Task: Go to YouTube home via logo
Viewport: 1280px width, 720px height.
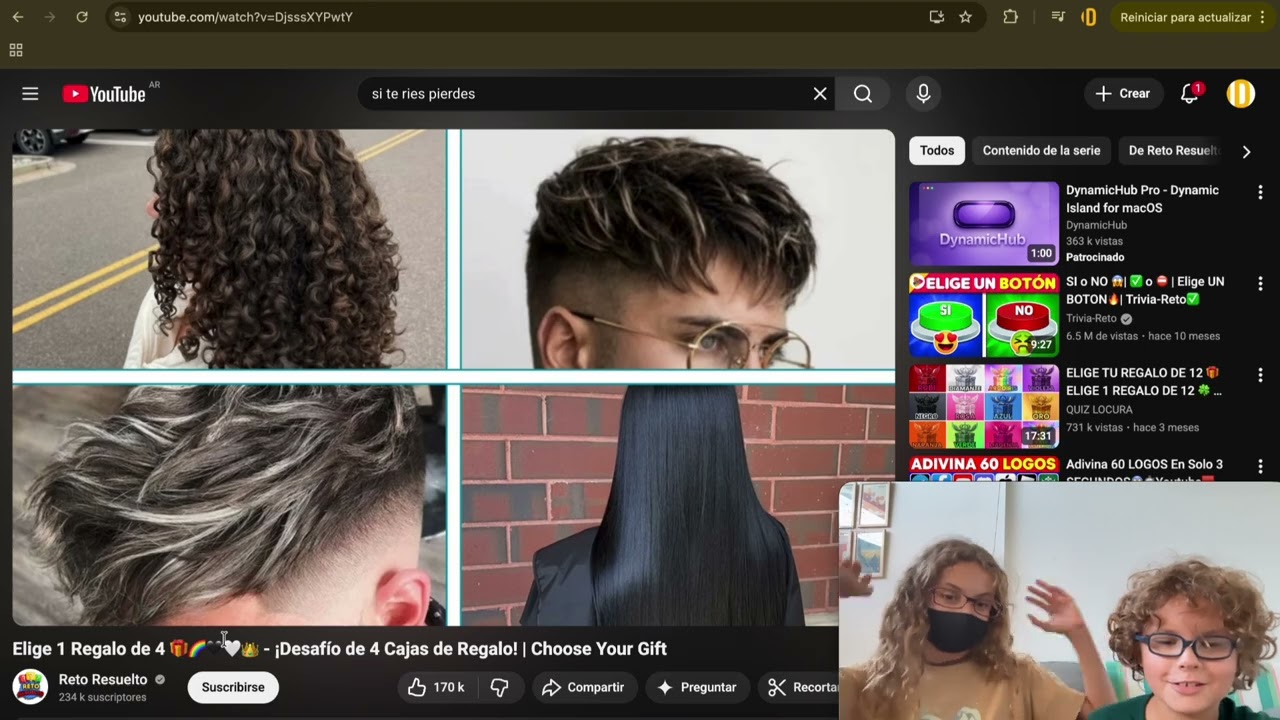Action: pos(104,94)
